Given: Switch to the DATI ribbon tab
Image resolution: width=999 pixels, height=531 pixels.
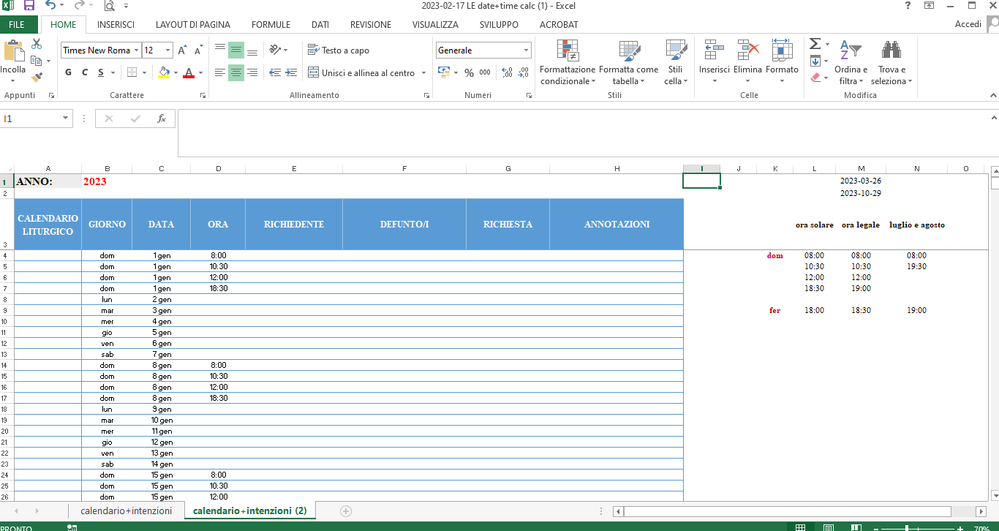Looking at the screenshot, I should (320, 25).
